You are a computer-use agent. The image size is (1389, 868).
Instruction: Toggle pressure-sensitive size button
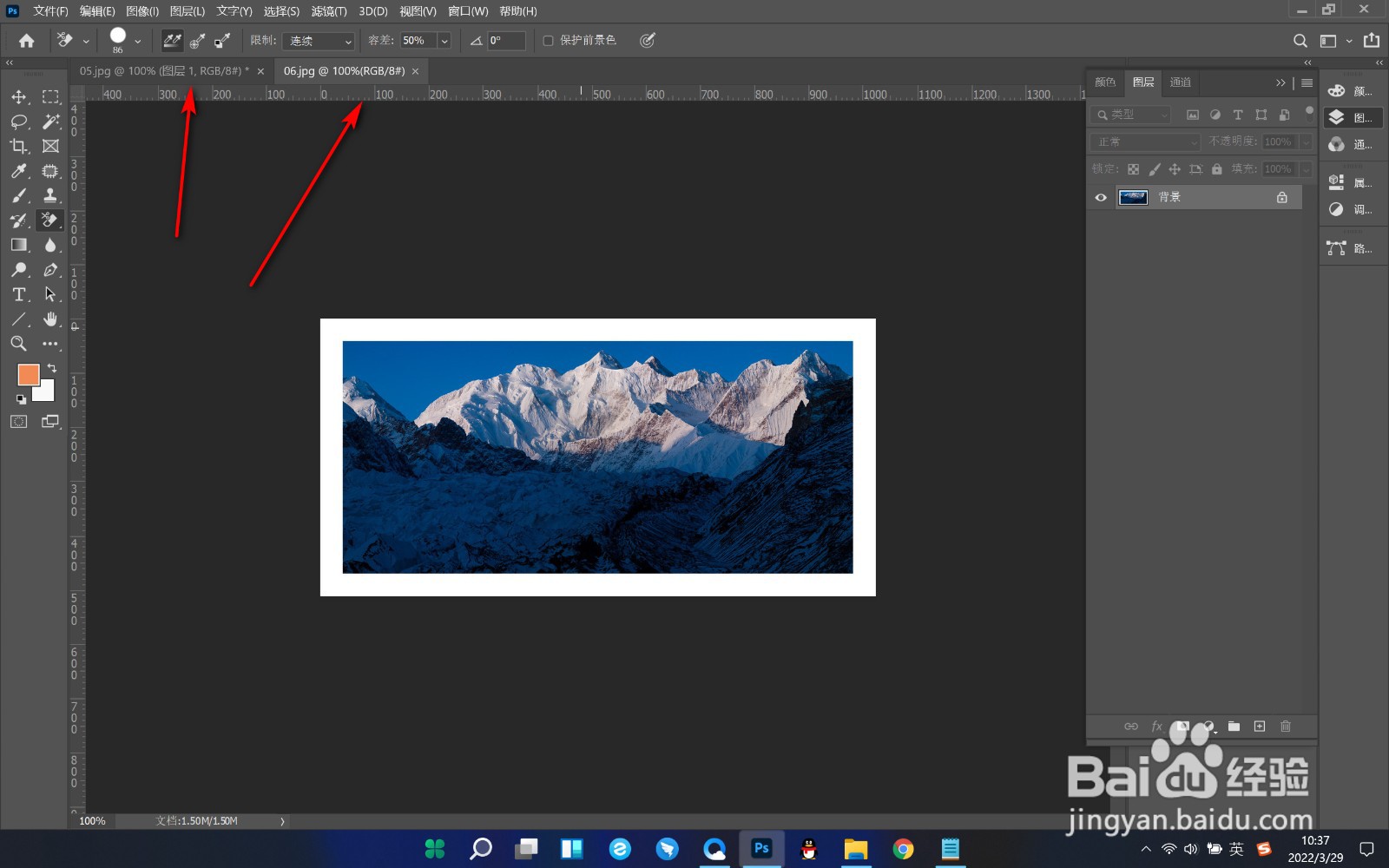tap(648, 41)
